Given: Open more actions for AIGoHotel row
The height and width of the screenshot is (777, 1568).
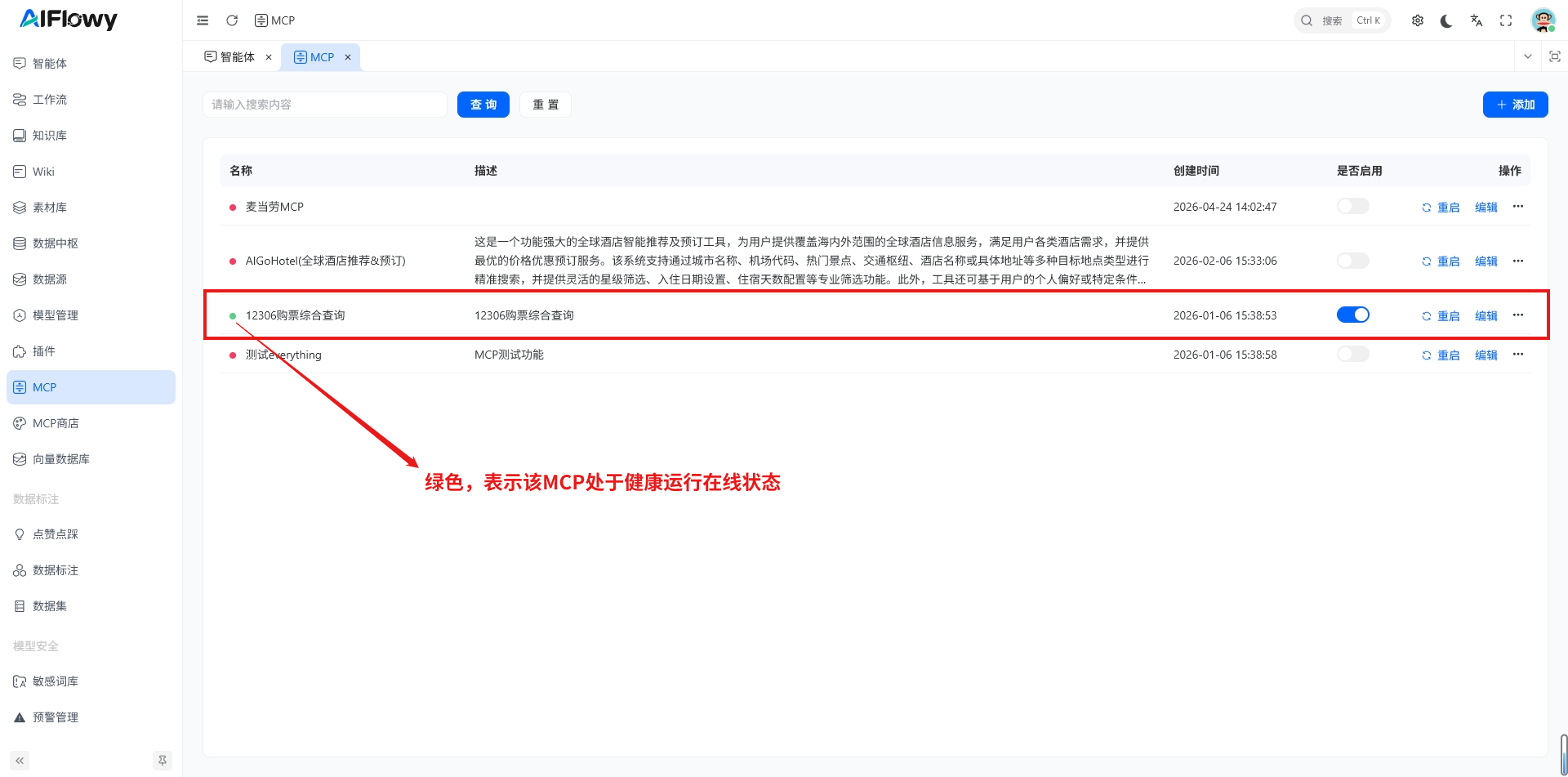Looking at the screenshot, I should pyautogui.click(x=1518, y=261).
